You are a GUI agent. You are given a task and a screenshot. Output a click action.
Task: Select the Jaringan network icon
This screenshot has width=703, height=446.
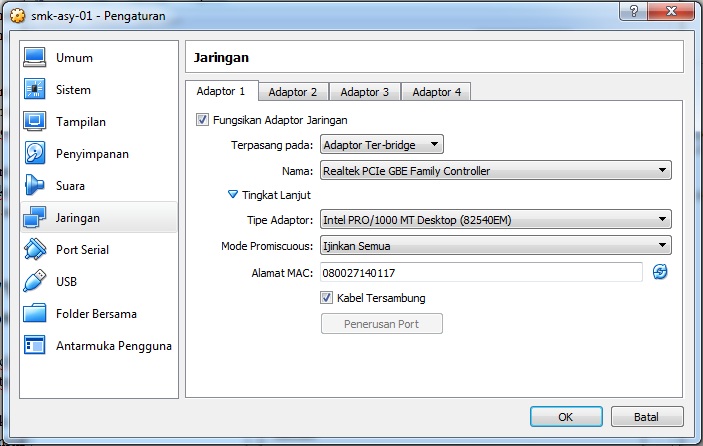[35, 217]
